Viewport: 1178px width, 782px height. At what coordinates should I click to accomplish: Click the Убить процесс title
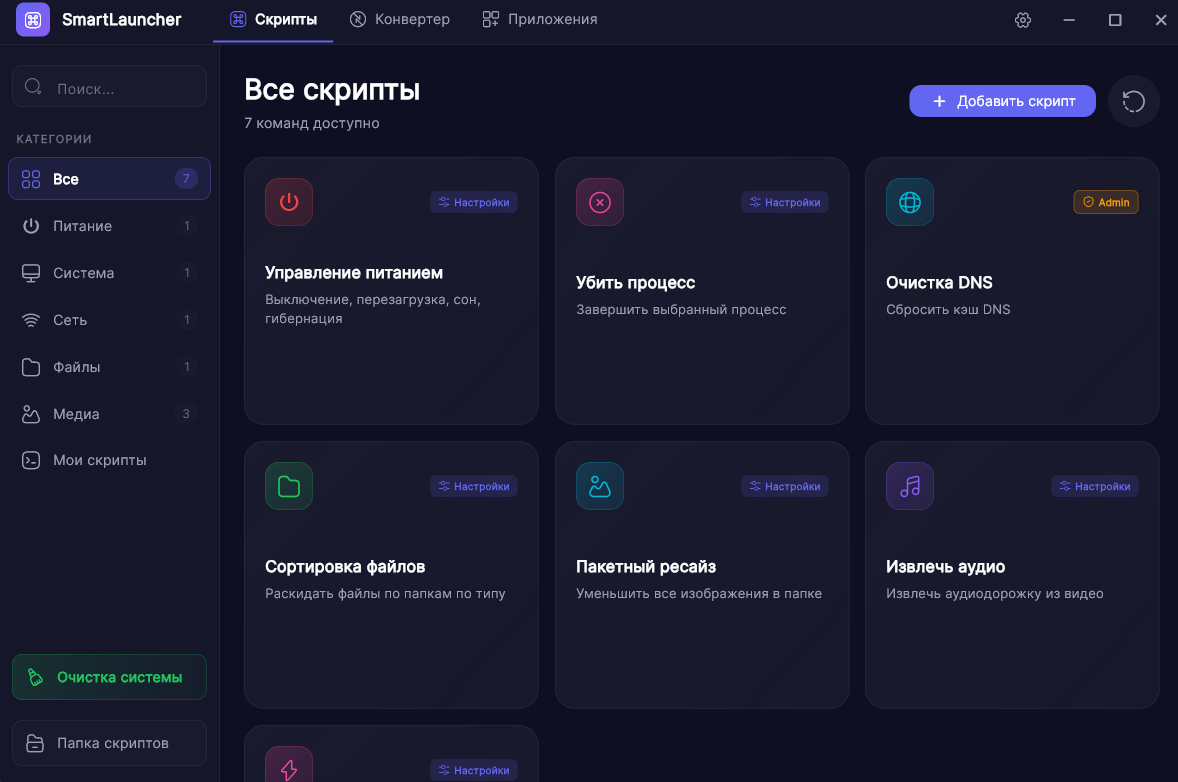click(636, 283)
